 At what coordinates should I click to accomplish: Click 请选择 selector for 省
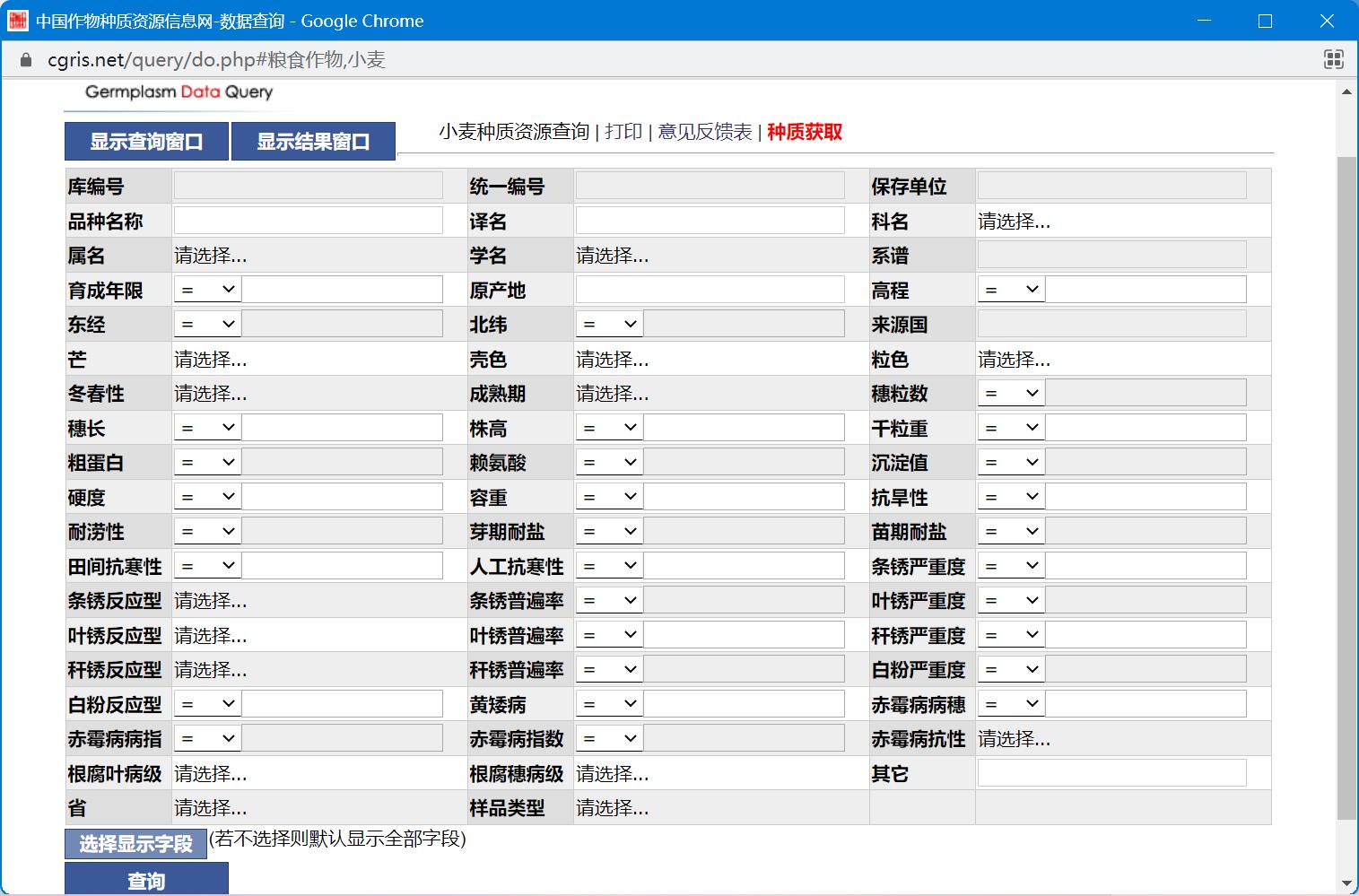[210, 808]
